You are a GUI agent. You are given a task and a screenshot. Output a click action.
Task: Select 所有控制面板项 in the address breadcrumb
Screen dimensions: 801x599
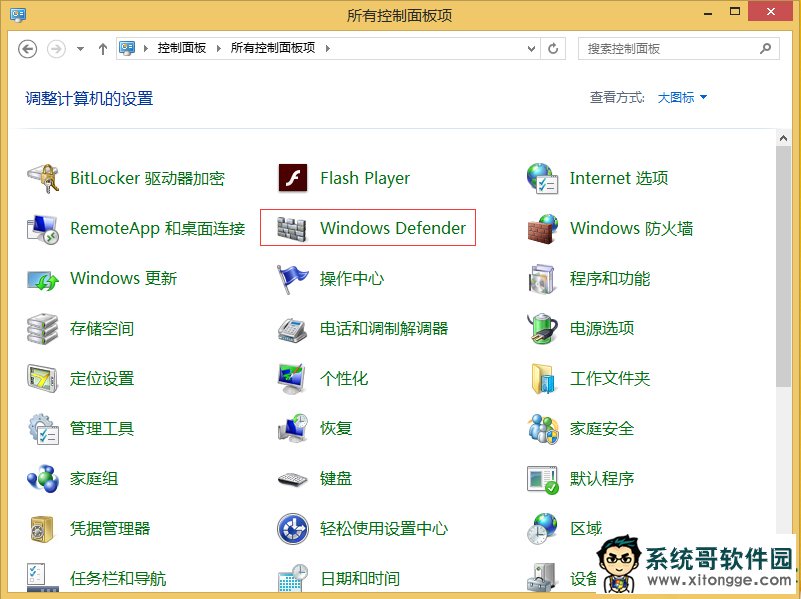[273, 48]
